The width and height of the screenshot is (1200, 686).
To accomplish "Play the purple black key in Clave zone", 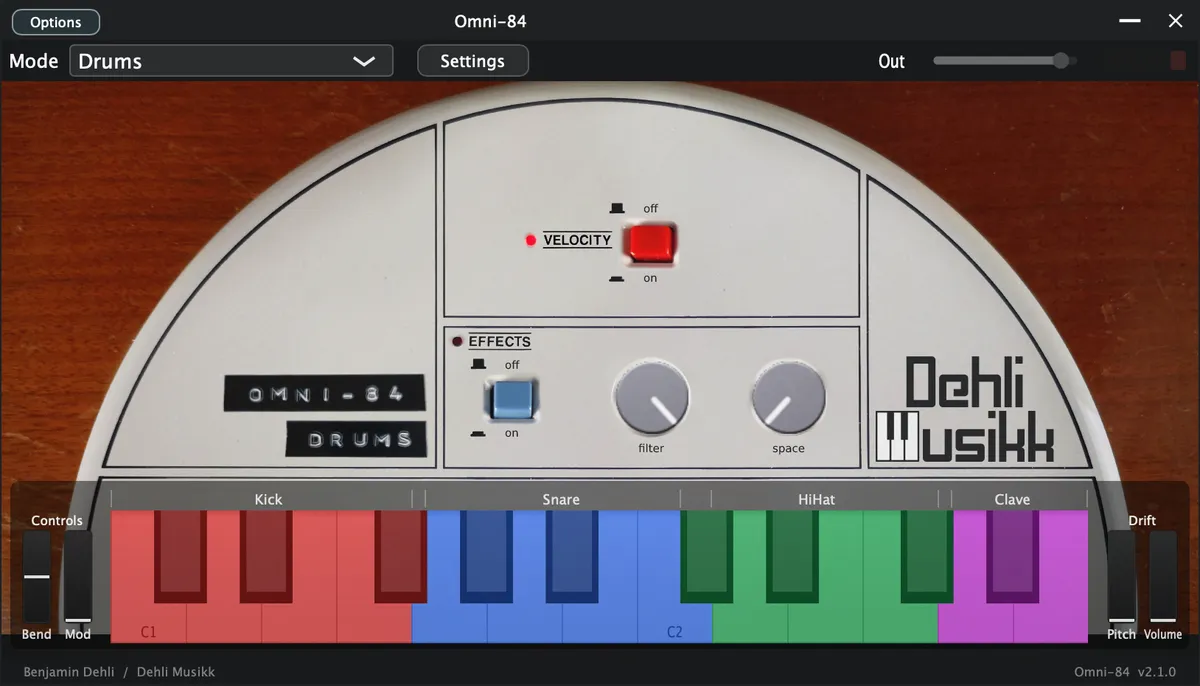I will coord(1012,556).
